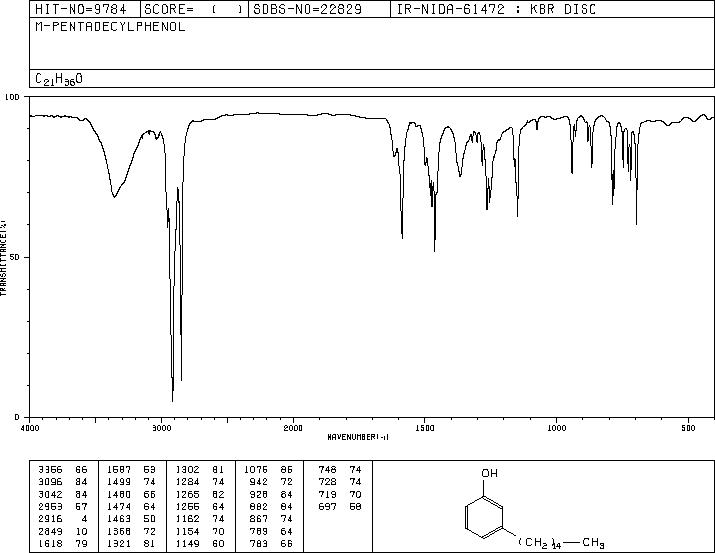The height and width of the screenshot is (553, 715).
Task: Click the 500 wavenumber axis label
Action: point(688,428)
